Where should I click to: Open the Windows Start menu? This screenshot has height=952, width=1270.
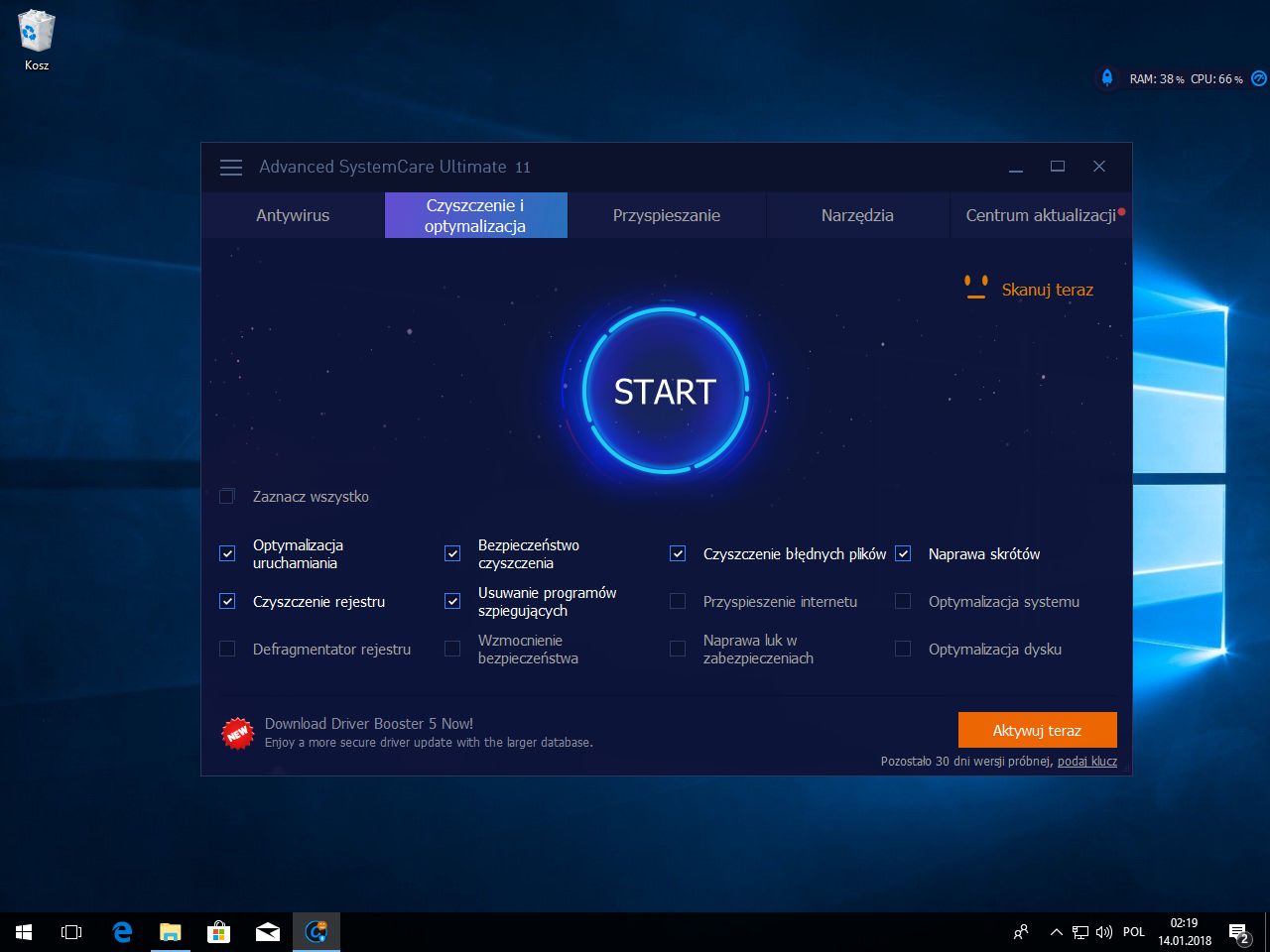click(24, 932)
